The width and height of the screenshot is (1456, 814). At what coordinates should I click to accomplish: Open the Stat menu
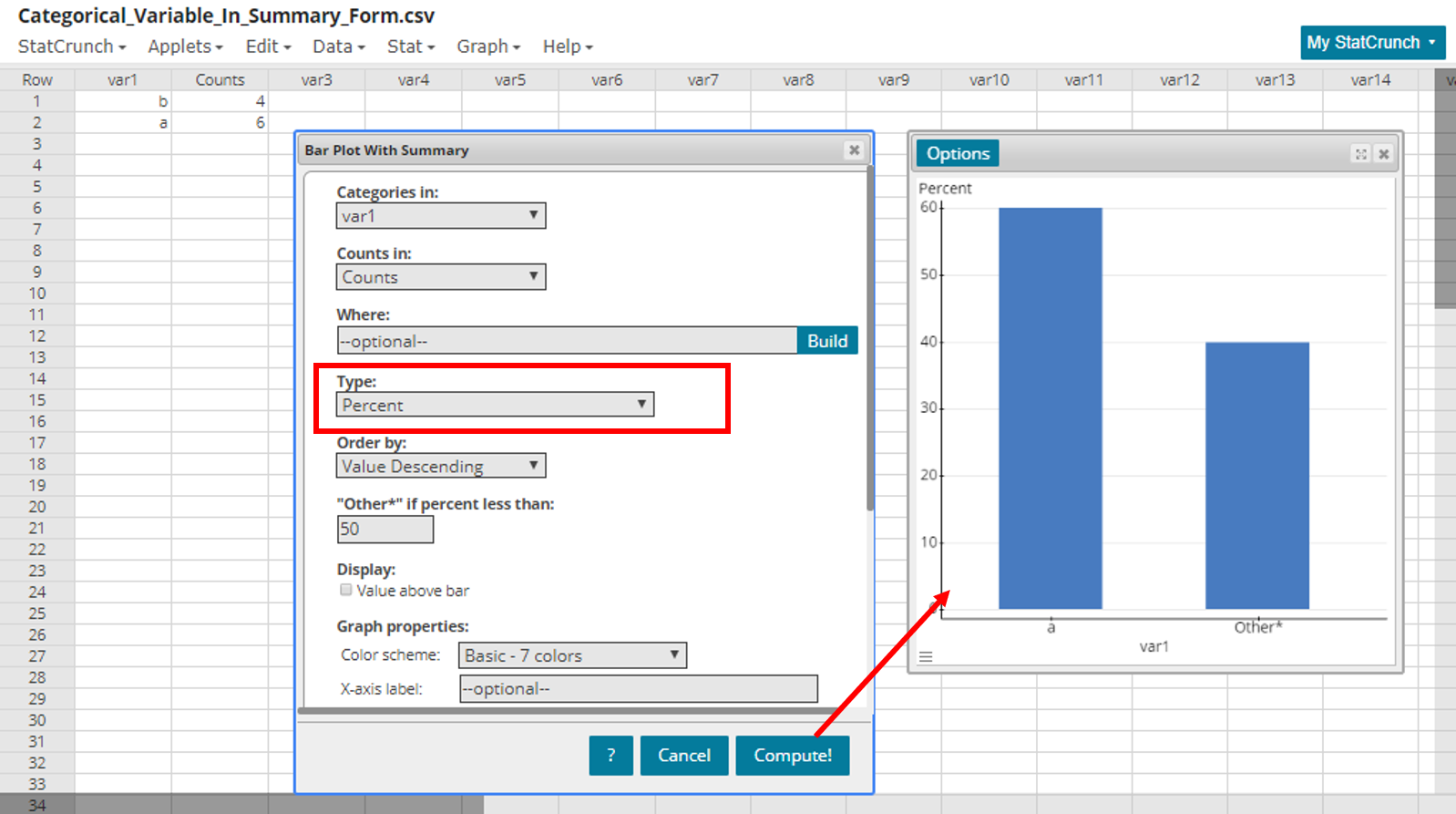pyautogui.click(x=411, y=46)
